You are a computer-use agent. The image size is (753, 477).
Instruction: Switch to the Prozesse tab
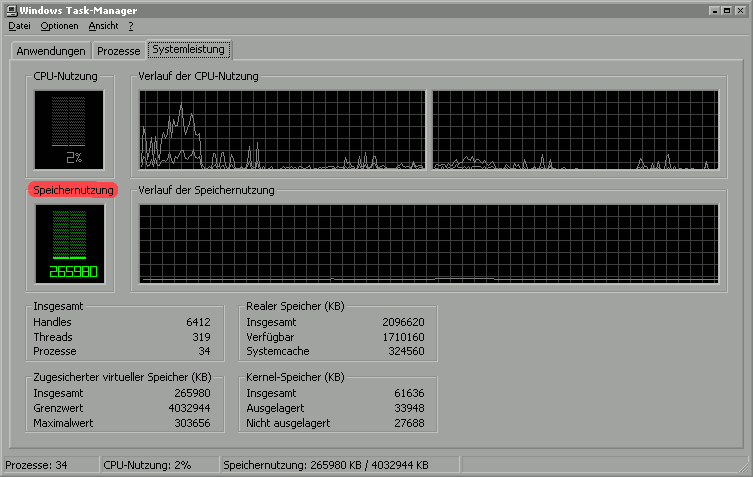click(x=119, y=51)
